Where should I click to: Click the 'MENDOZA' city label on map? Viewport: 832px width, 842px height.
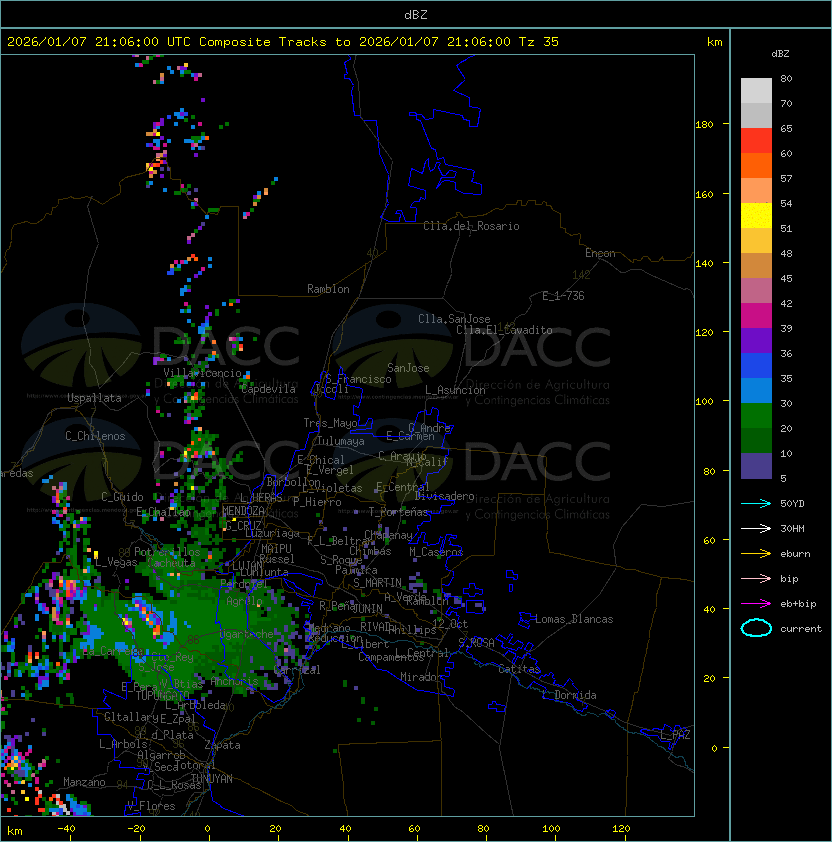(243, 510)
